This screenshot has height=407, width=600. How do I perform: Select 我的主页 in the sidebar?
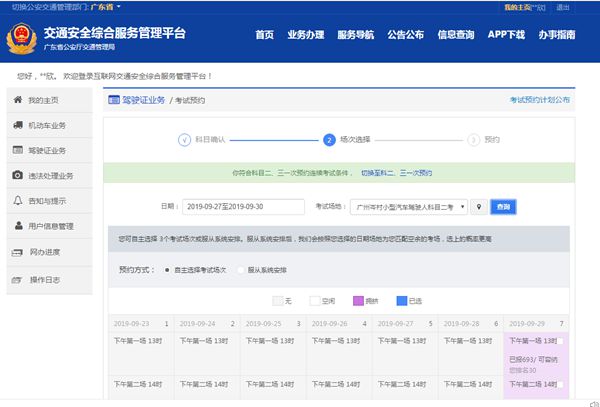click(x=49, y=100)
